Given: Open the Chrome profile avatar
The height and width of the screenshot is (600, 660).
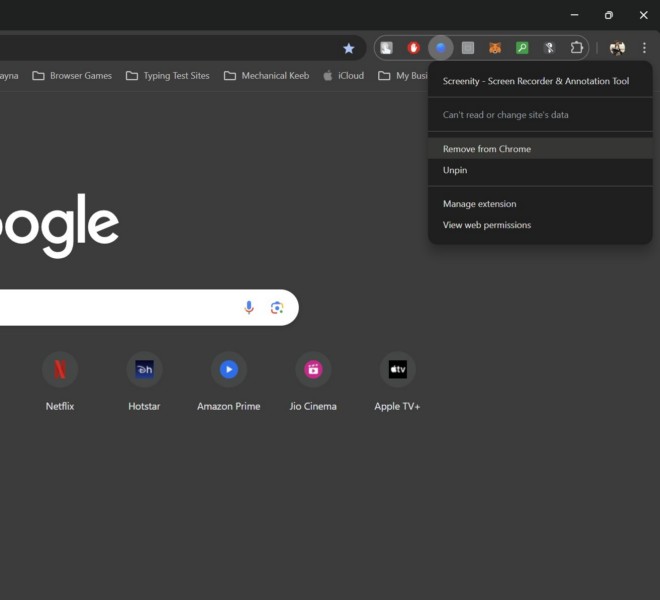Looking at the screenshot, I should 617,48.
